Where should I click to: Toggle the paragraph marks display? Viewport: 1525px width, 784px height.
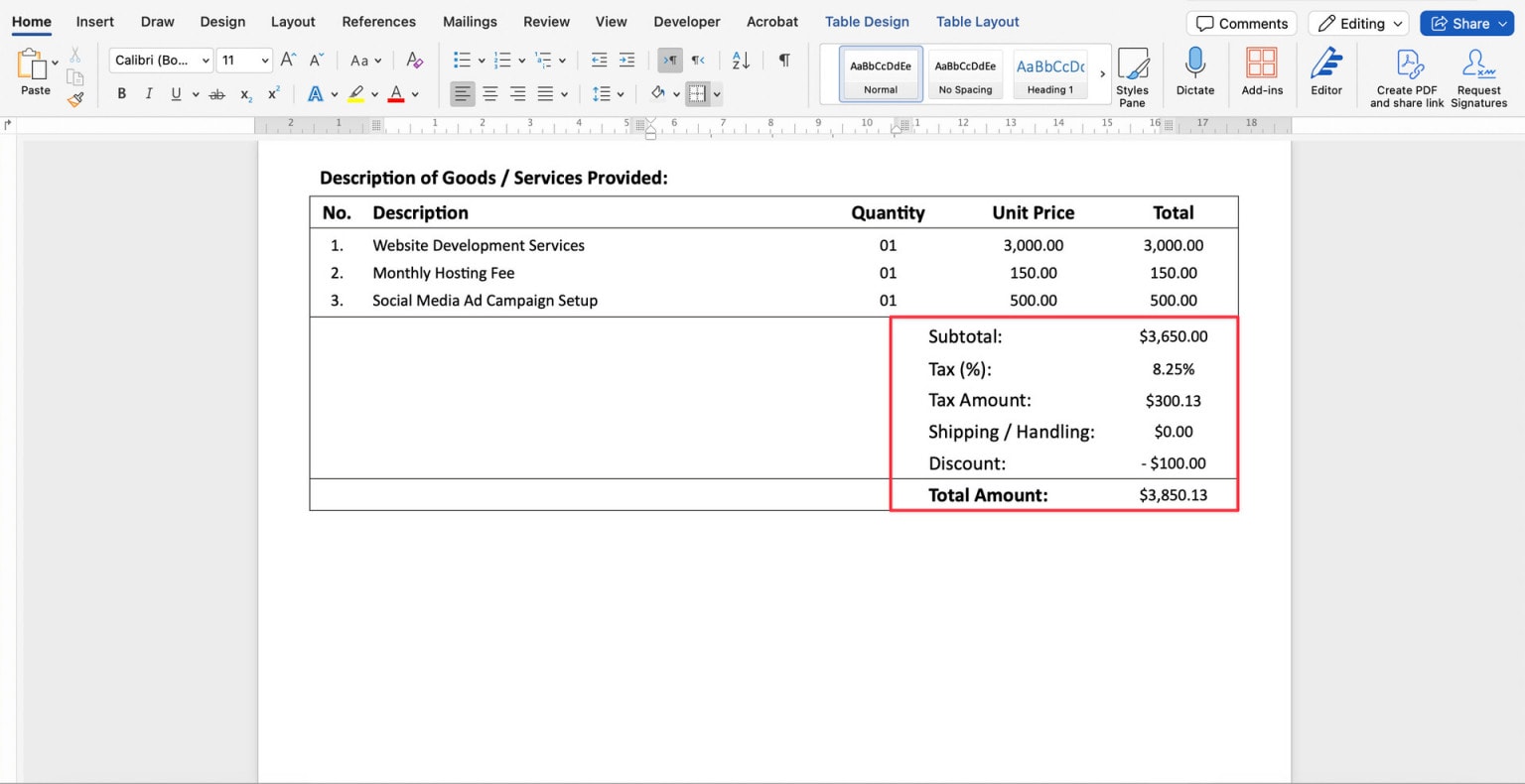pyautogui.click(x=783, y=61)
